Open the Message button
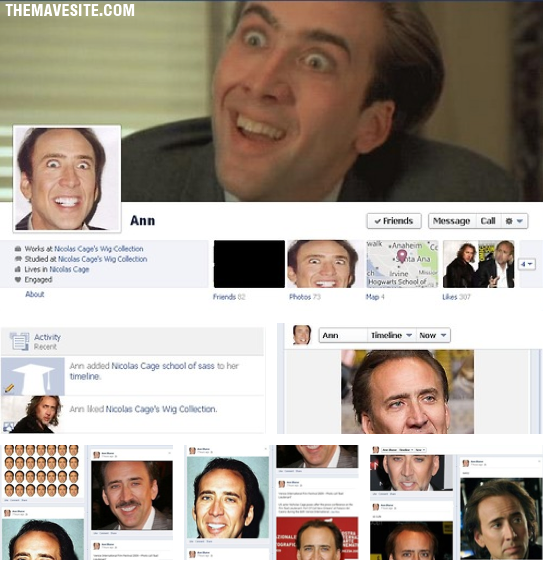This screenshot has width=543, height=567. point(452,221)
